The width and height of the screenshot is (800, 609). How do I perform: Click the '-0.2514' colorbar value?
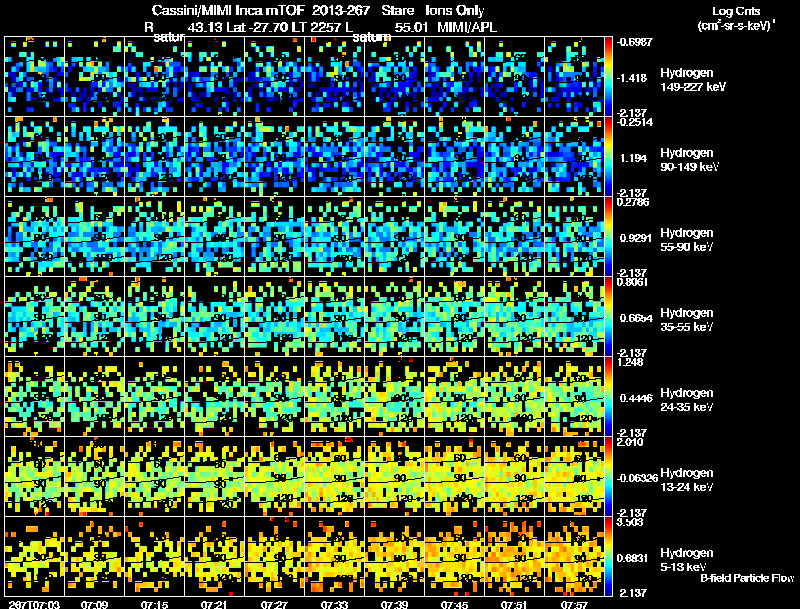click(x=634, y=122)
